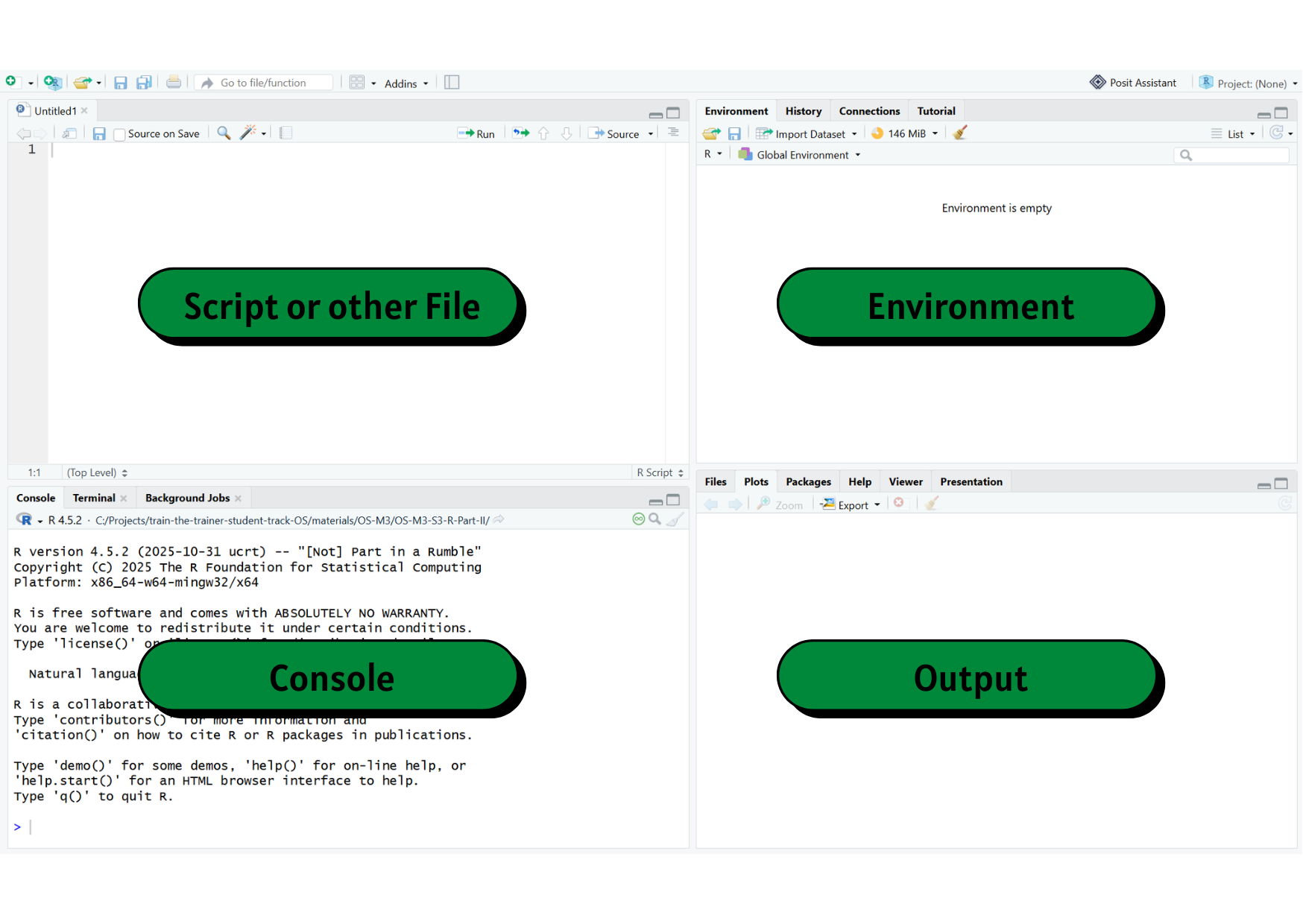Open 146 MiB memory usage dropdown
1303x924 pixels.
click(905, 133)
